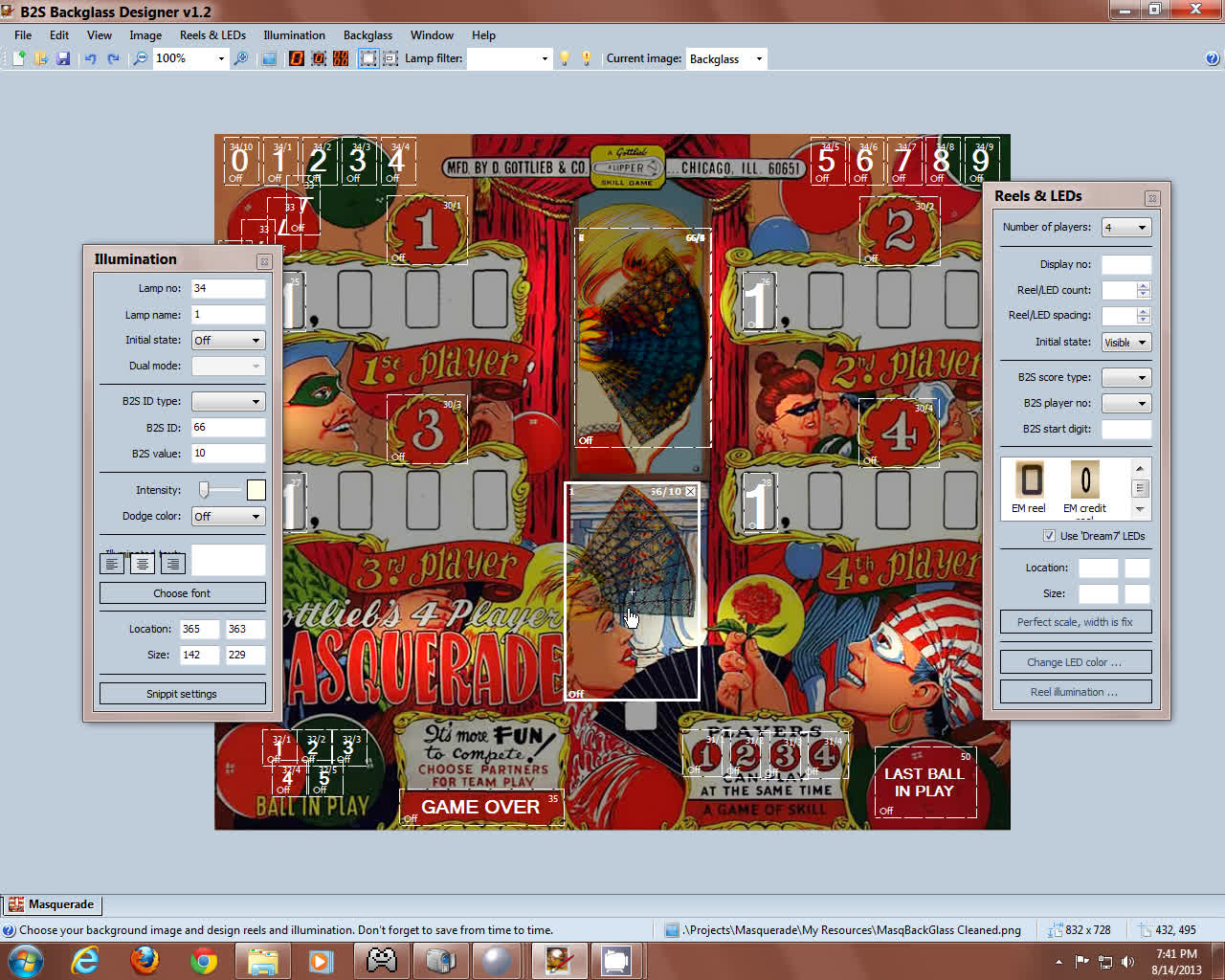1225x980 pixels.
Task: Open Reels Initial state Visible dropdown
Action: [x=1126, y=342]
